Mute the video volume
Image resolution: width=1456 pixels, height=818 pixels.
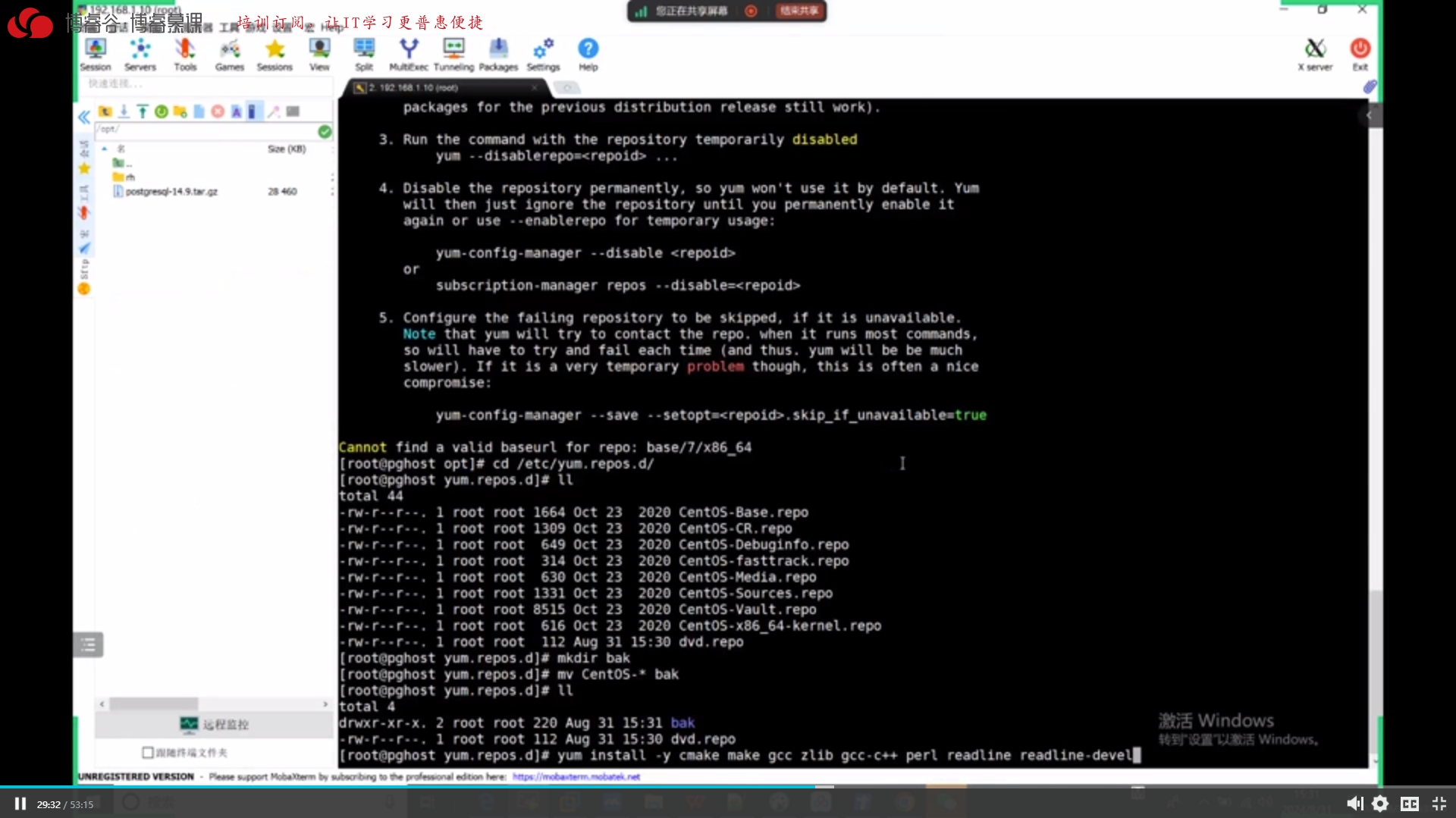1354,804
